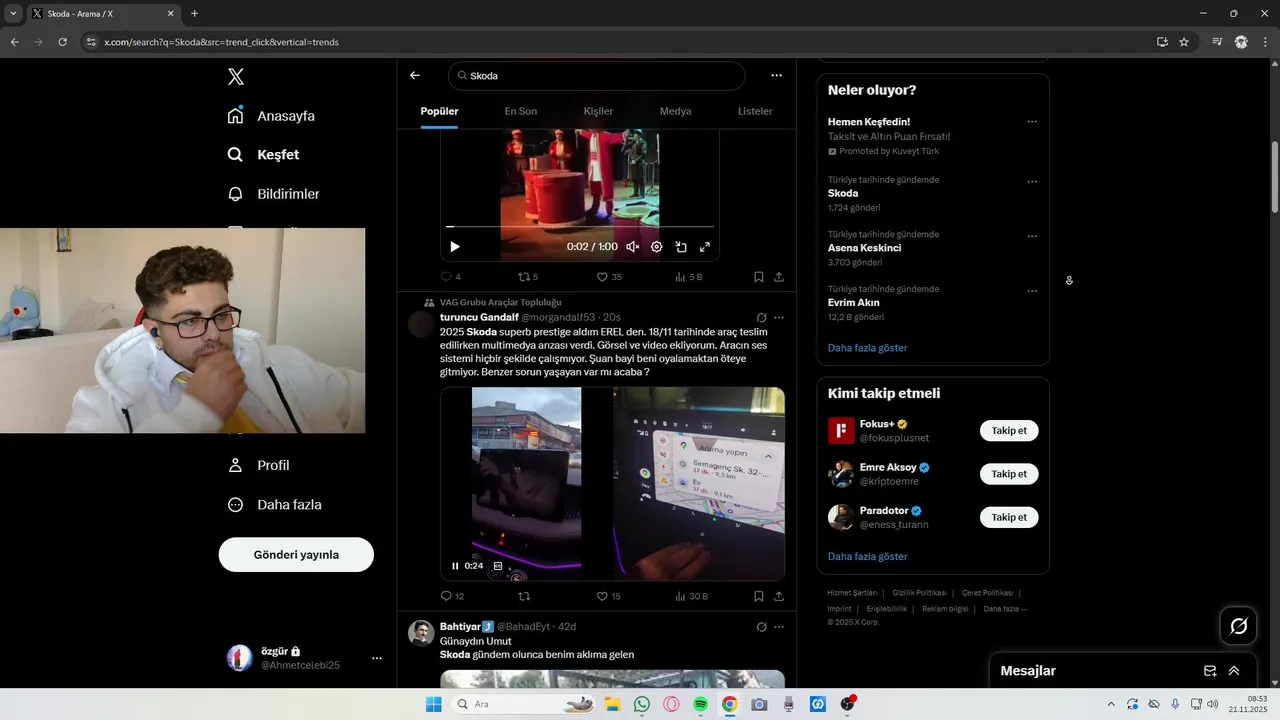Open Bahtiyar profile avatar
Viewport: 1280px width, 720px height.
click(421, 633)
